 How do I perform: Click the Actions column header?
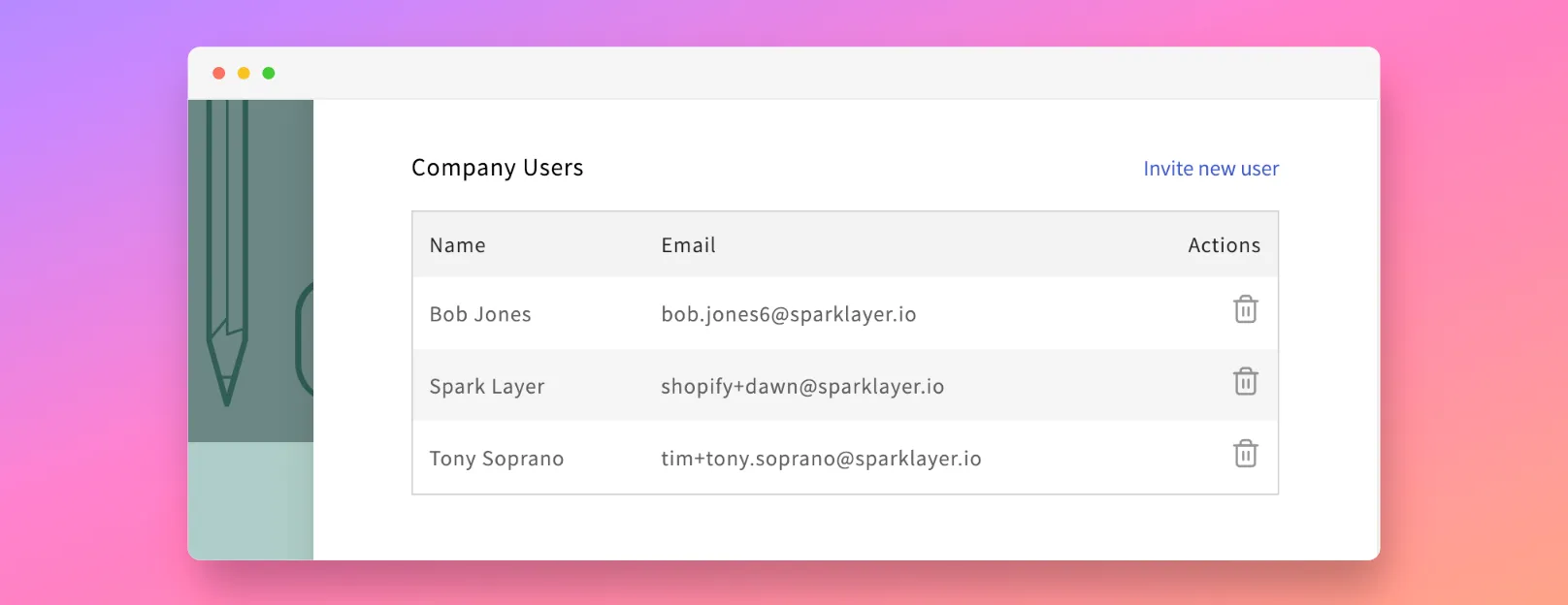coord(1225,245)
